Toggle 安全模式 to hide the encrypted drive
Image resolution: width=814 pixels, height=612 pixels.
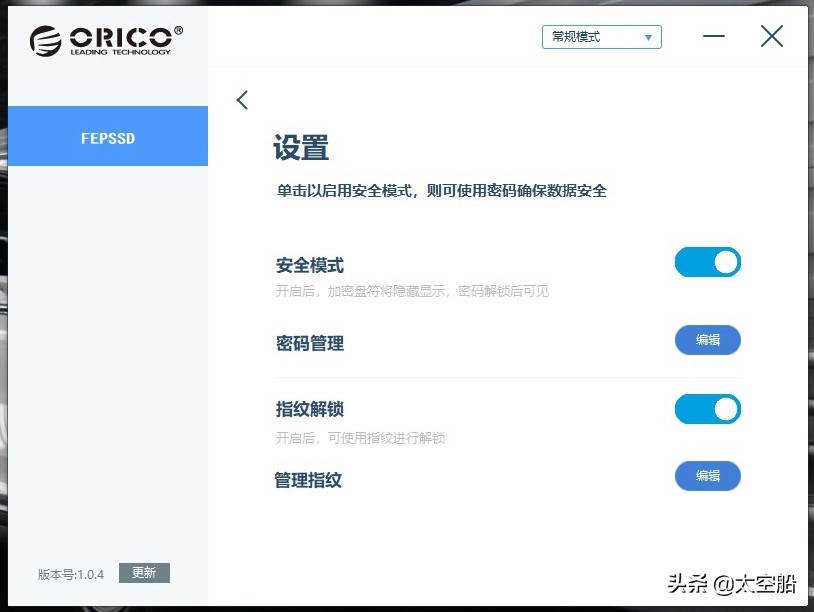click(707, 261)
